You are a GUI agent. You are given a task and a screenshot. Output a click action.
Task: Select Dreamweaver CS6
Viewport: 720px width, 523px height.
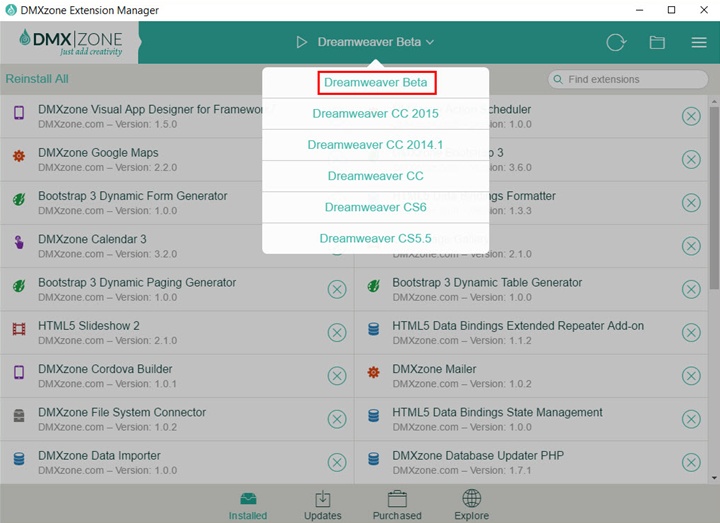coord(376,208)
